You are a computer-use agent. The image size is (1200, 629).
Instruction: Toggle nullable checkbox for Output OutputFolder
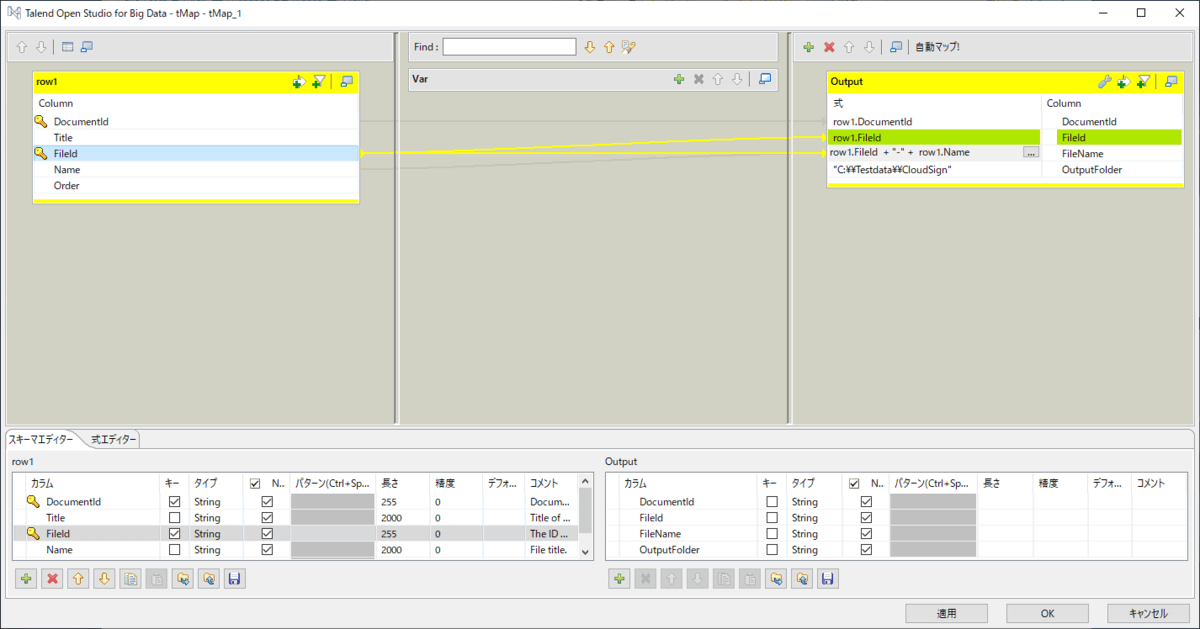point(866,549)
